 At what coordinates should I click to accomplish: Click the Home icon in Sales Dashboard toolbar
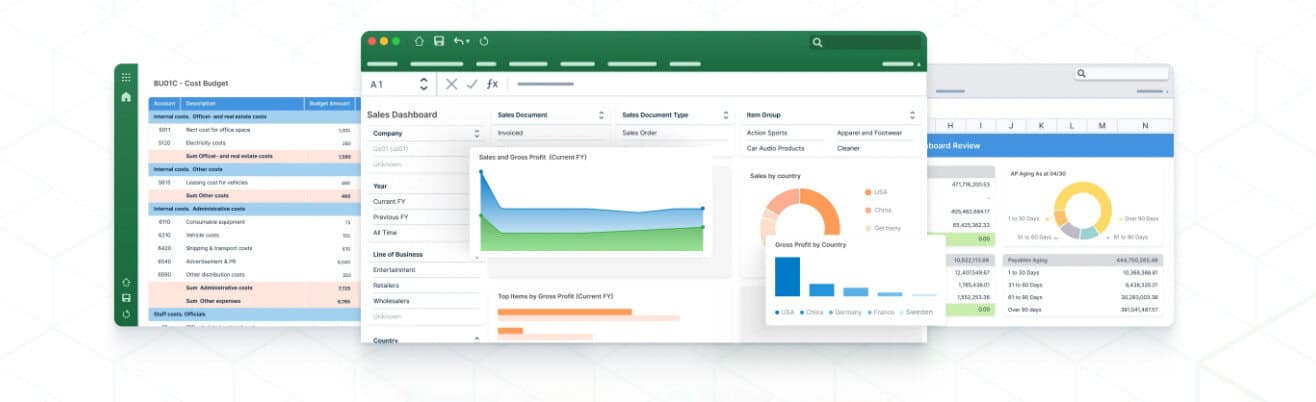pos(419,41)
